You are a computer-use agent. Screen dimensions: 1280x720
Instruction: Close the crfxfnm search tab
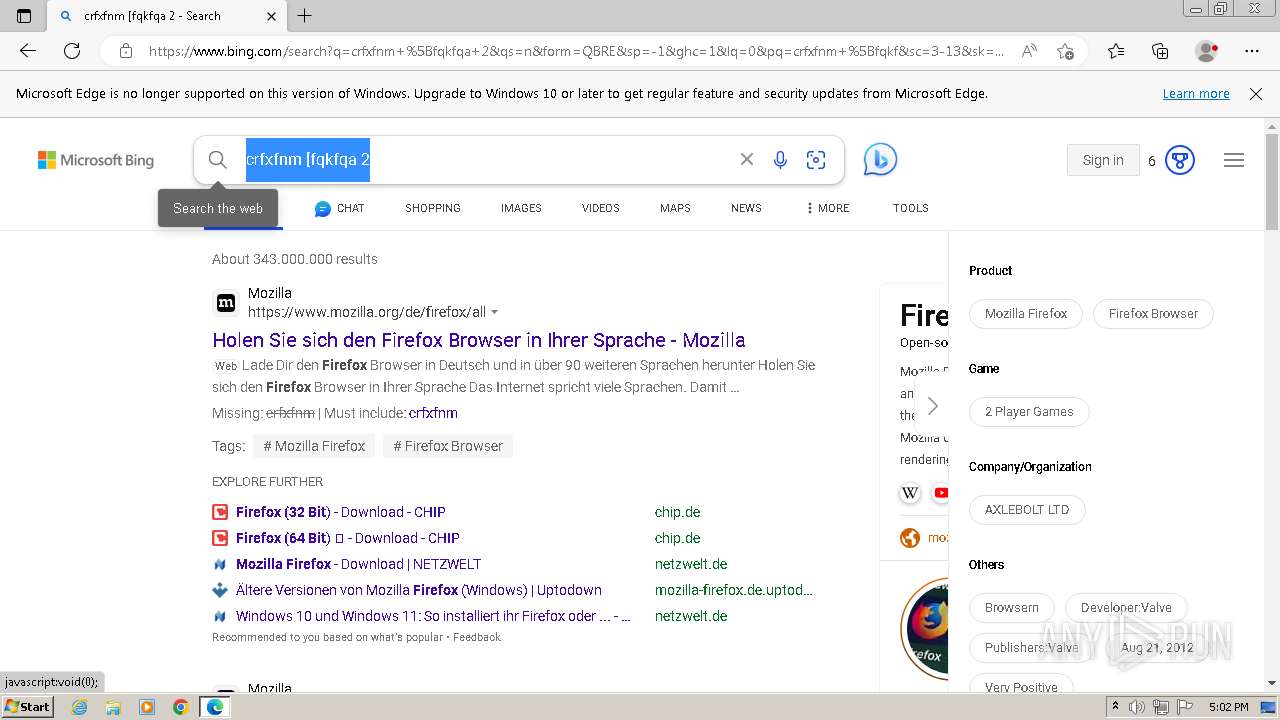coord(271,16)
